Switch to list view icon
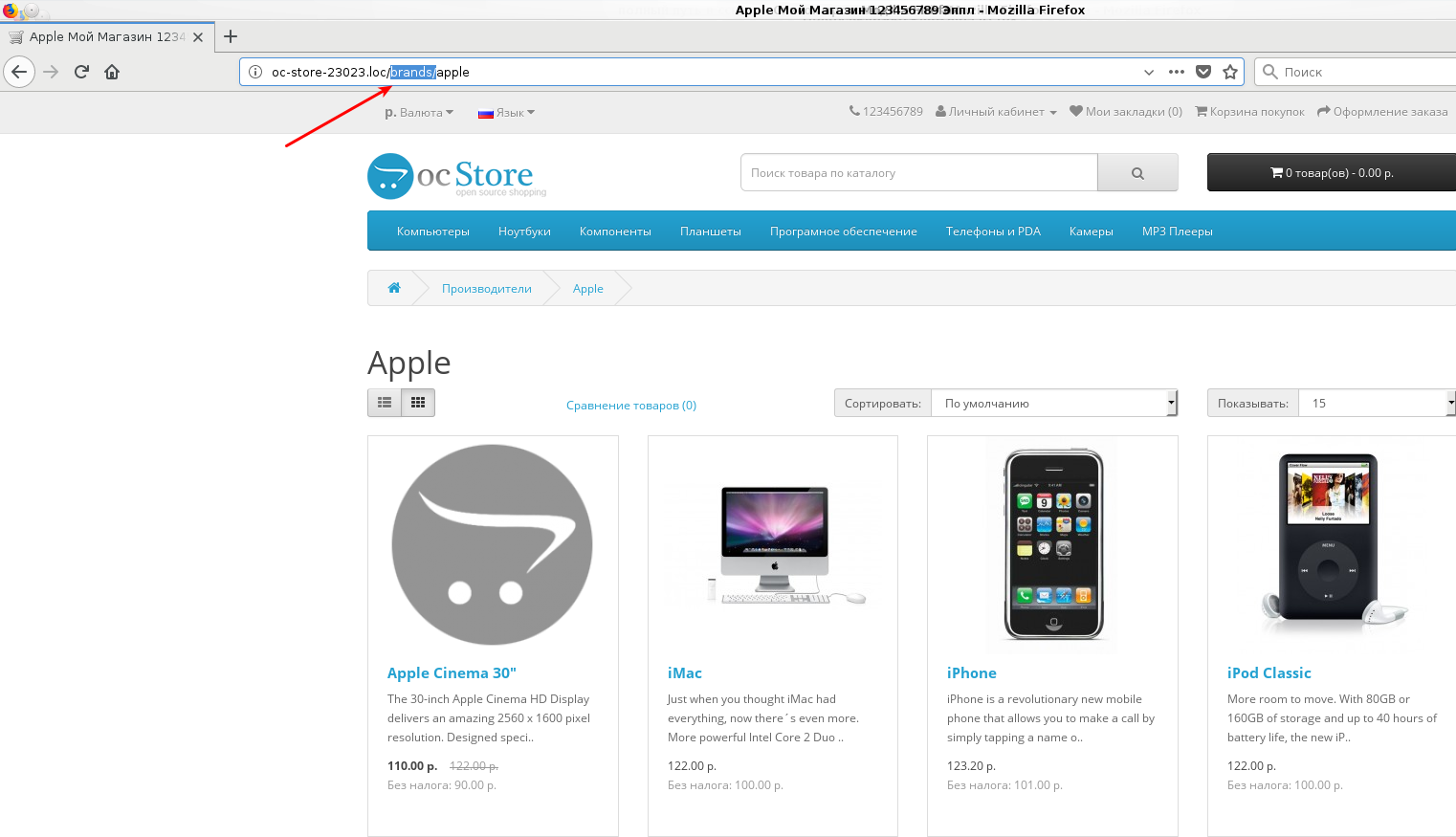 (385, 403)
